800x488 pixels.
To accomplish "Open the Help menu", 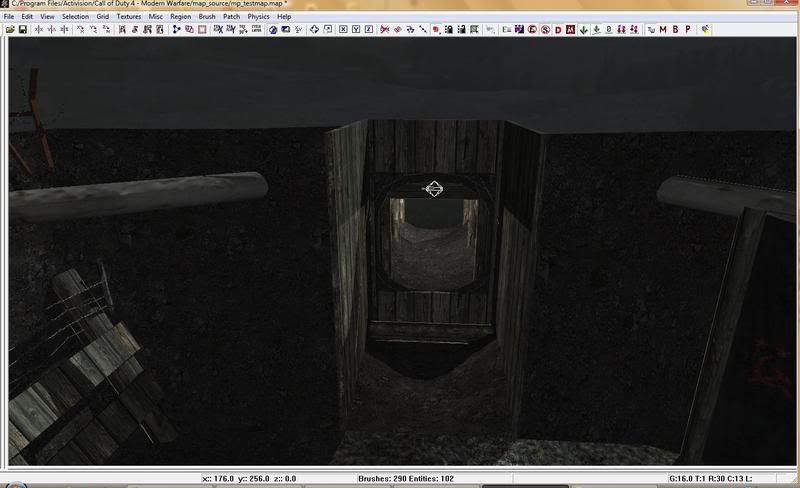I will pos(284,17).
